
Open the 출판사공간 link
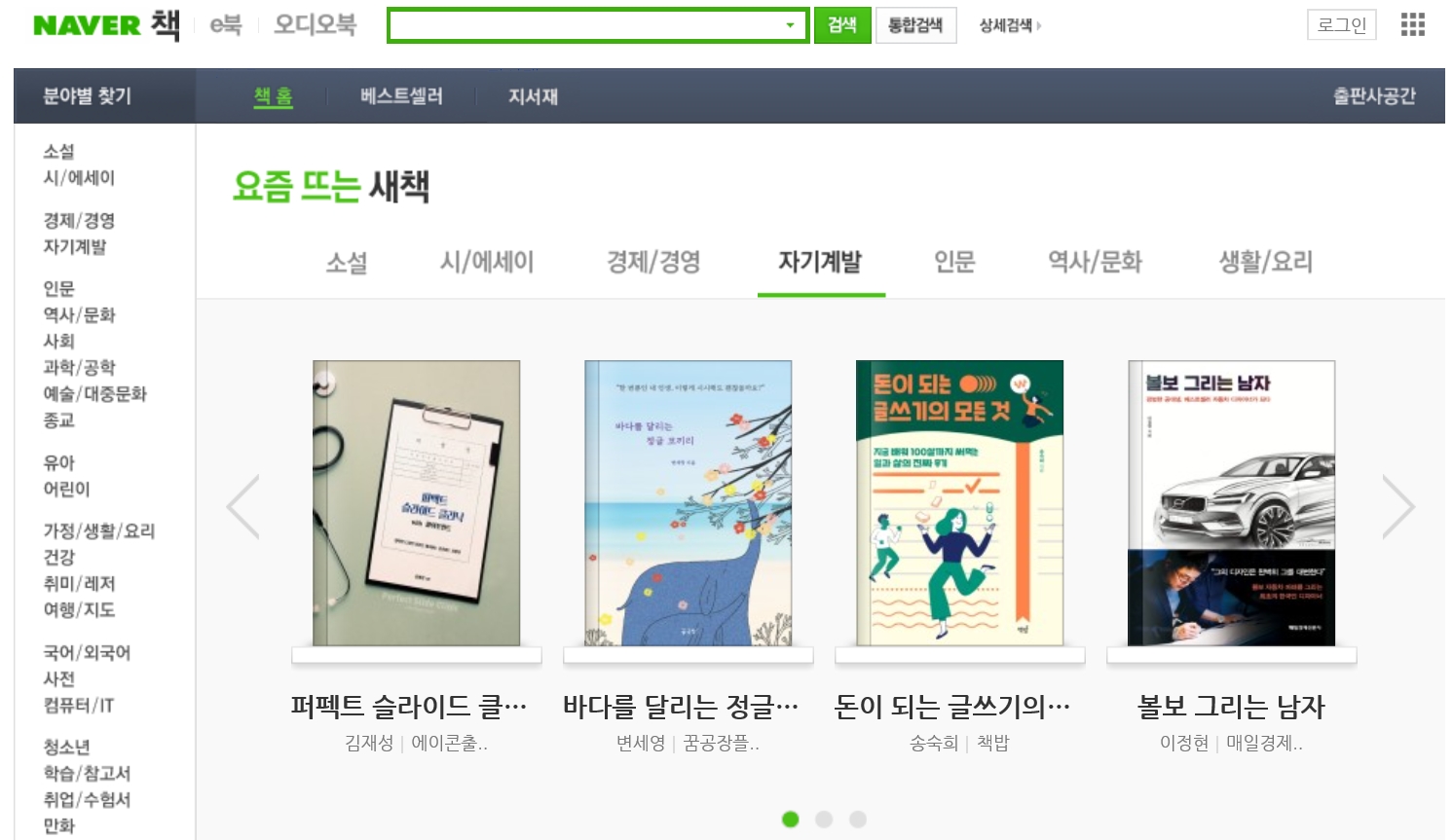tap(1373, 96)
